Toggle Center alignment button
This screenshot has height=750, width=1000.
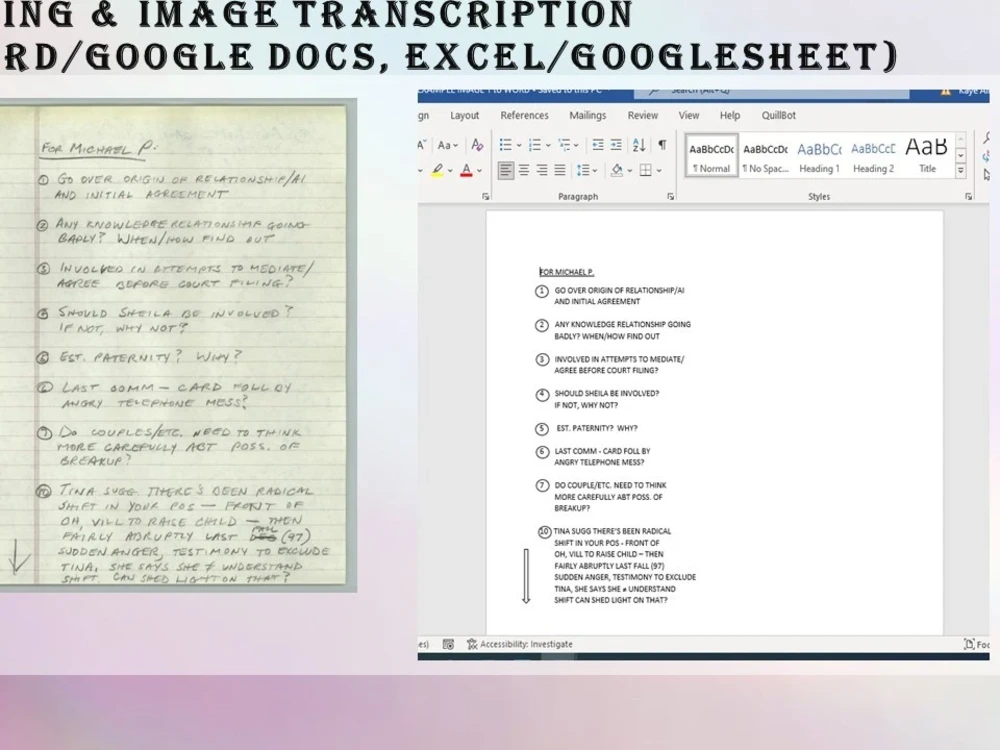tap(524, 170)
